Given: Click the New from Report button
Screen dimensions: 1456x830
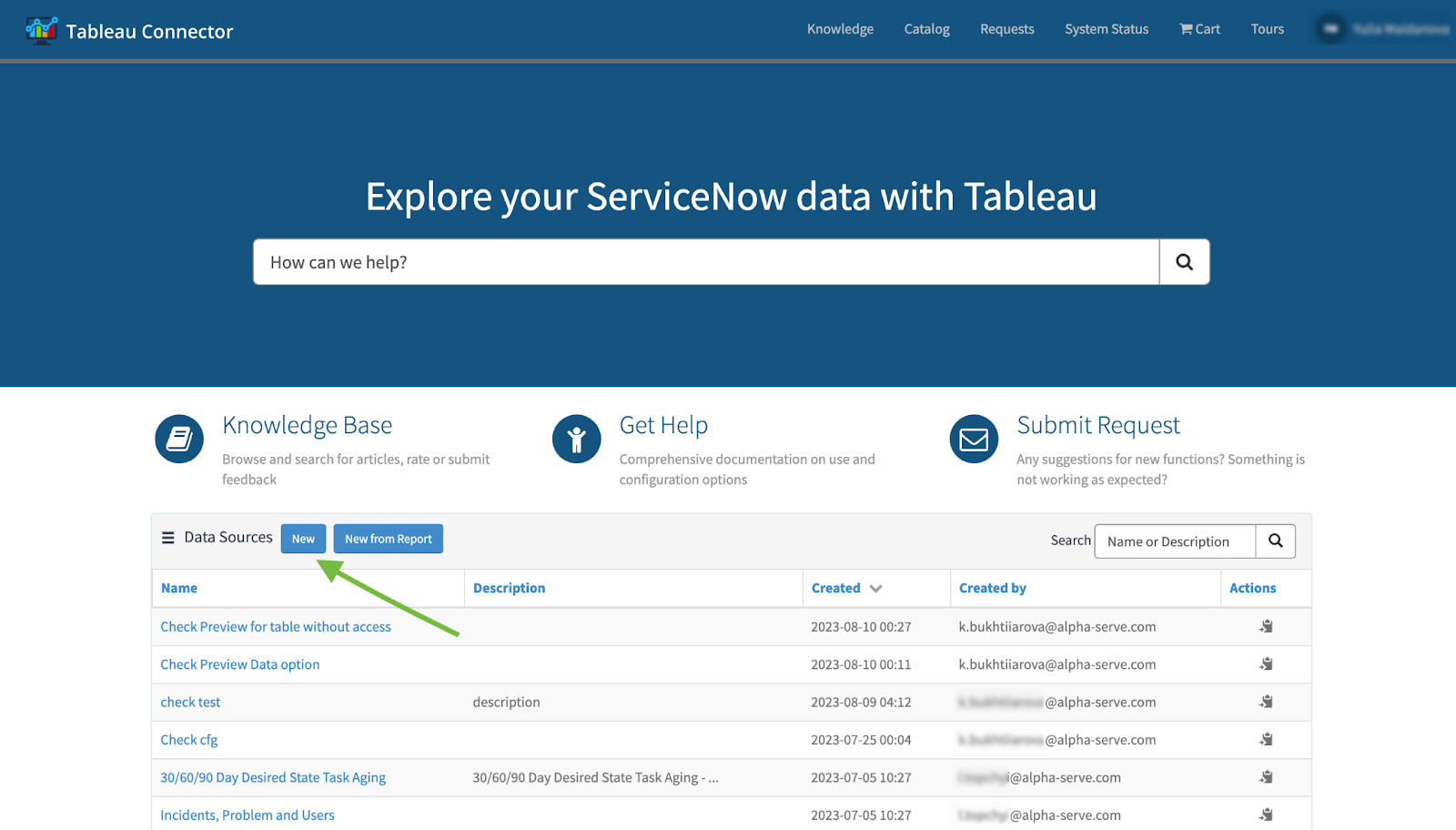Looking at the screenshot, I should click(388, 538).
